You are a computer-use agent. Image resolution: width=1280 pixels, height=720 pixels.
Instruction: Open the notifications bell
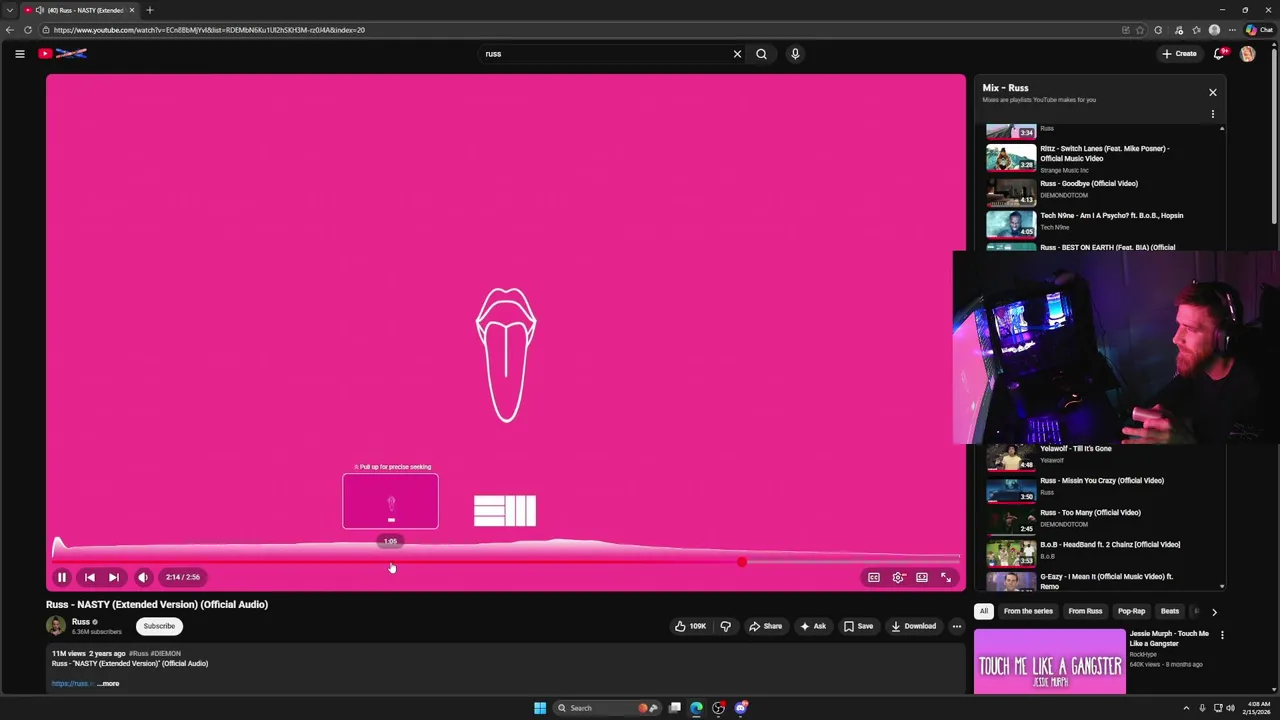(x=1218, y=54)
